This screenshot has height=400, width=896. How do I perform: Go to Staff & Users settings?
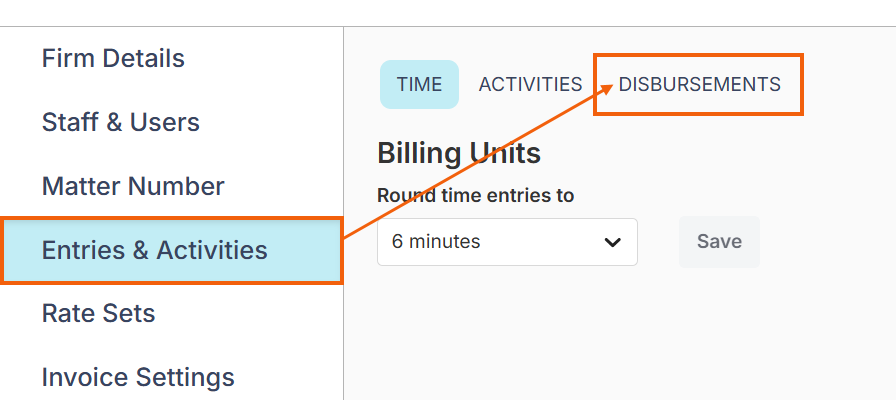pyautogui.click(x=121, y=122)
